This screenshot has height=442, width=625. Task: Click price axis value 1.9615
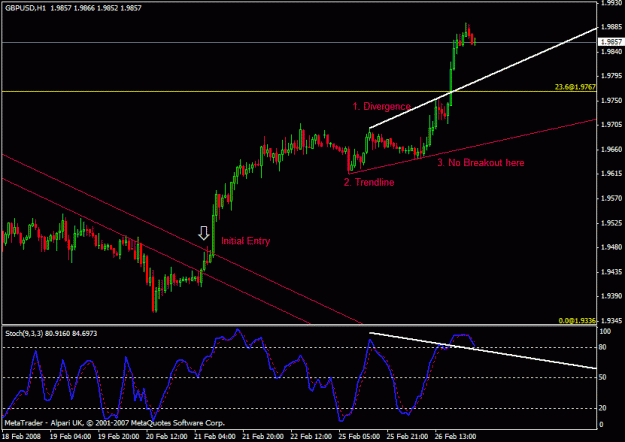point(611,174)
